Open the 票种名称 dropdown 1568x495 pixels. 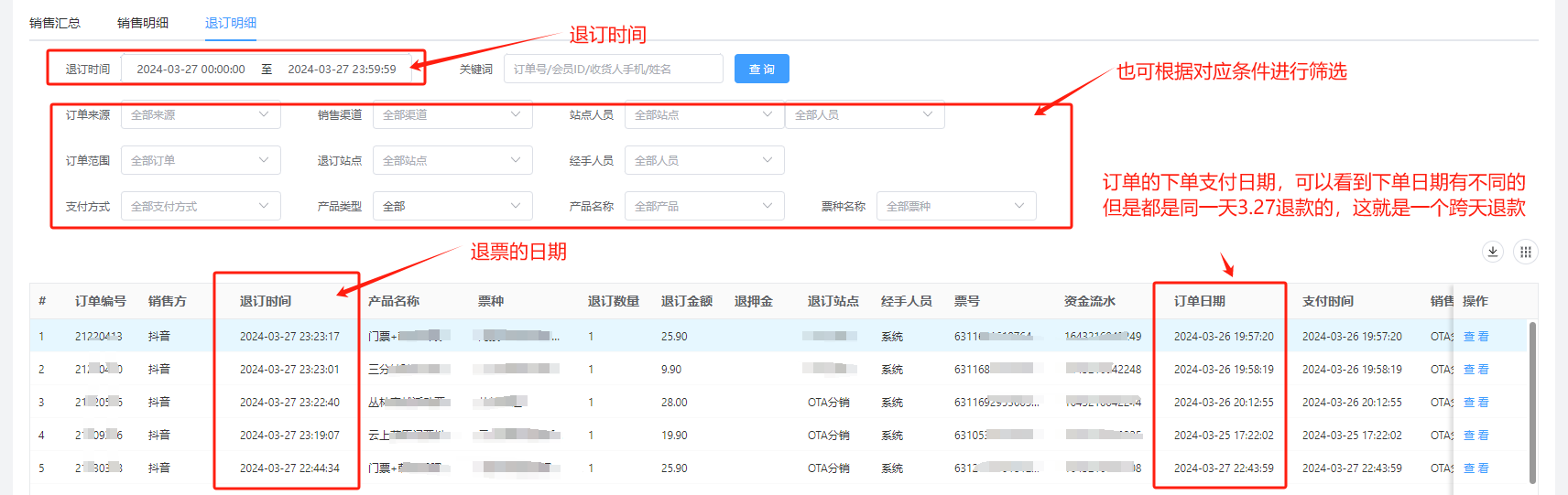pyautogui.click(x=955, y=207)
